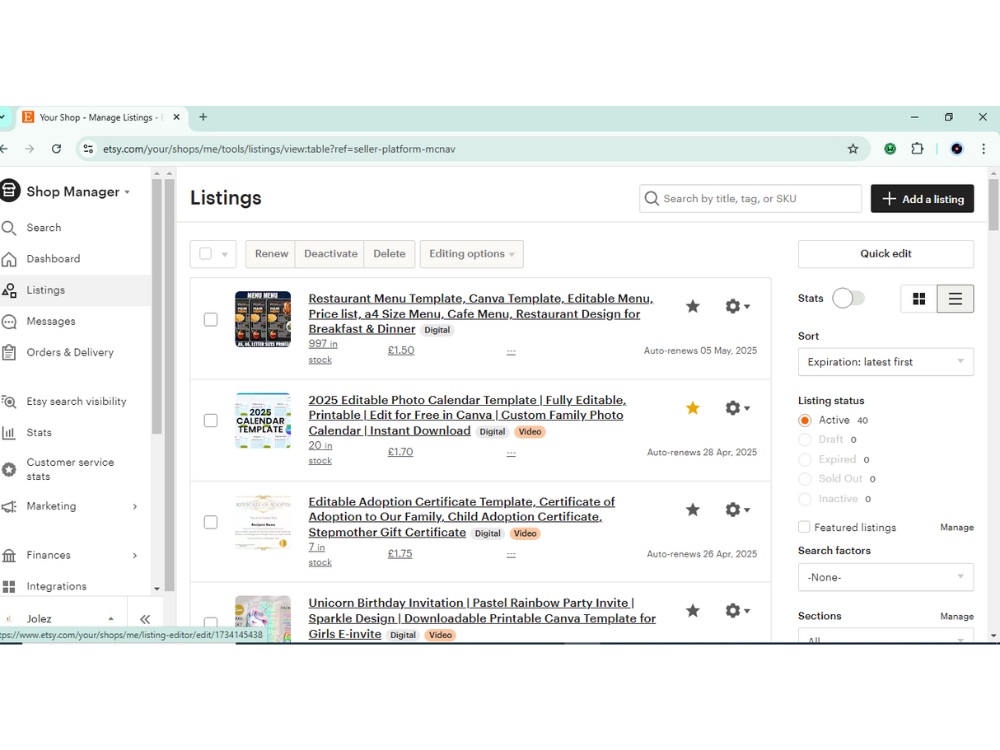The width and height of the screenshot is (1000, 750).
Task: Switch to list view of listings
Action: [x=955, y=298]
